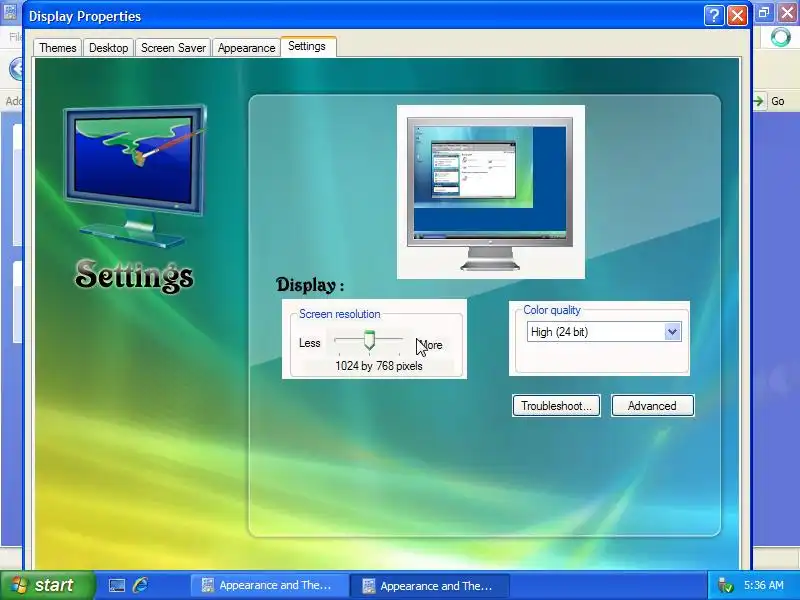Screen dimensions: 800x600
Task: Click the High (24 bit) value field
Action: pyautogui.click(x=596, y=332)
